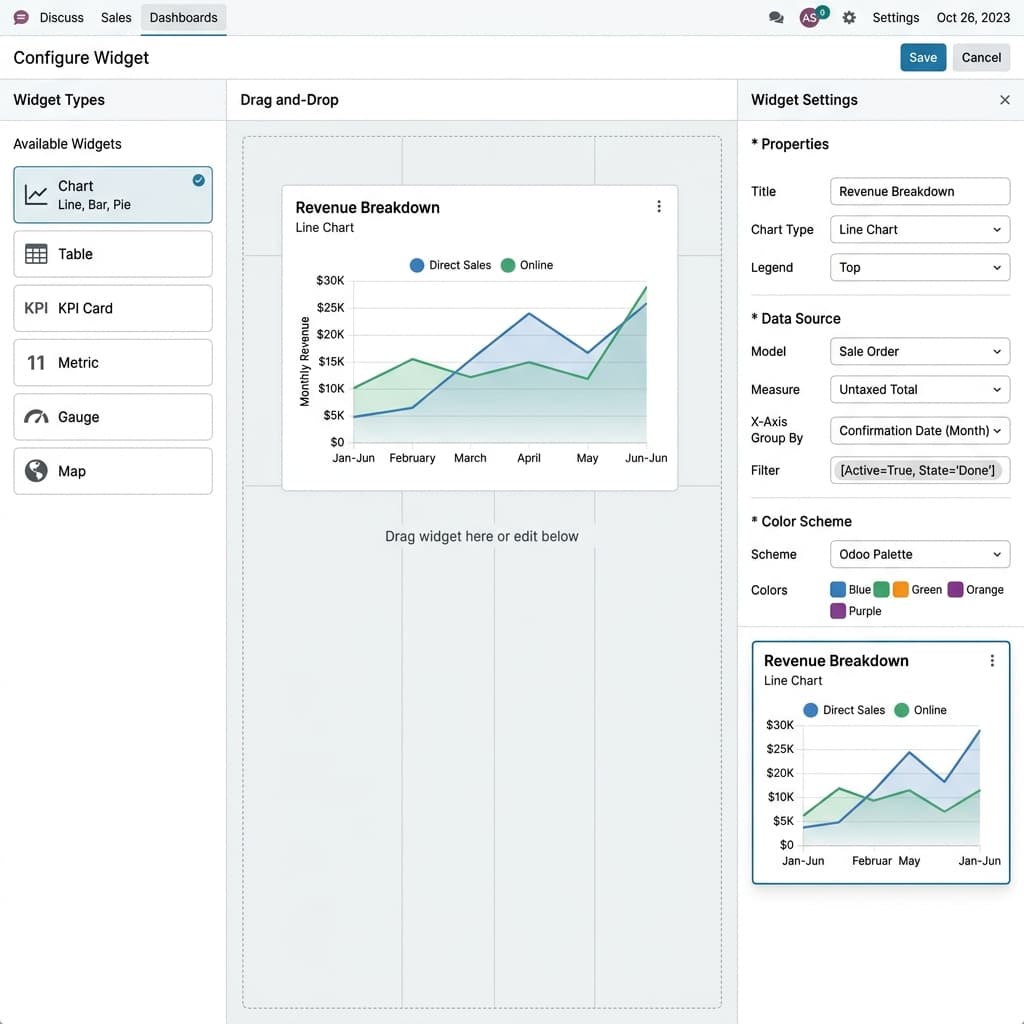This screenshot has width=1024, height=1024.
Task: Click the KPI Card widget icon
Action: (x=36, y=308)
